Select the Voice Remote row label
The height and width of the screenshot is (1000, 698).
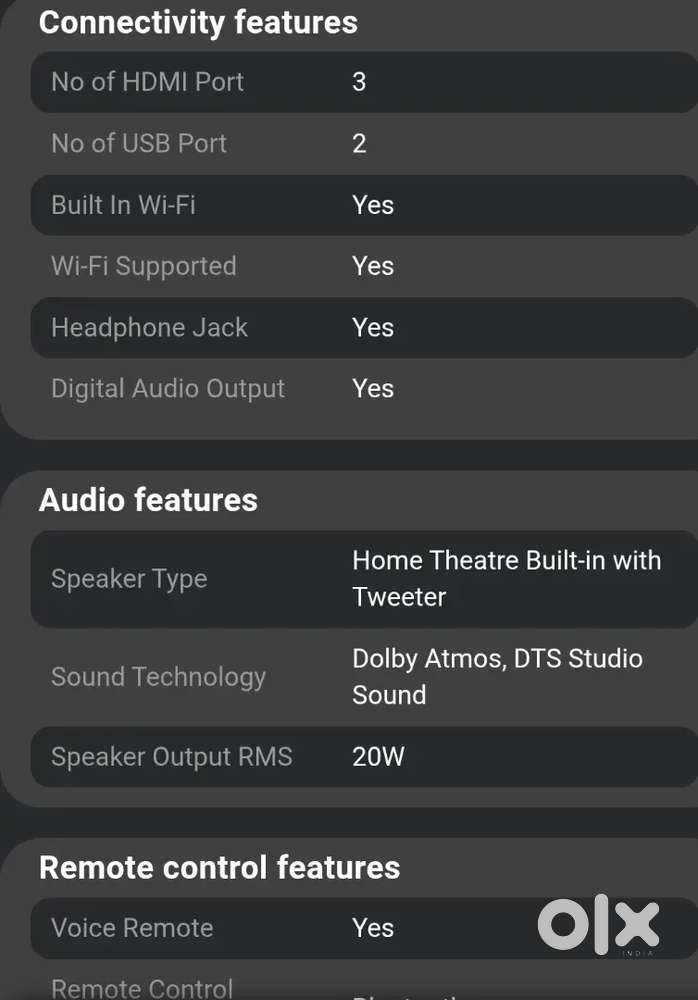coord(132,928)
